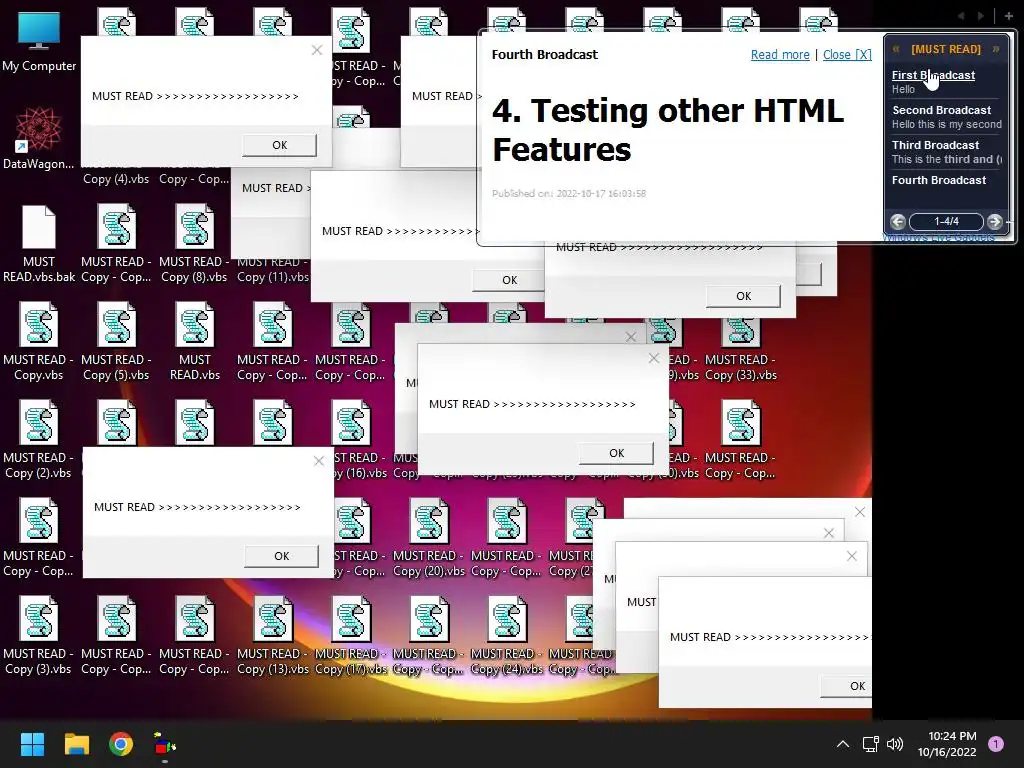The height and width of the screenshot is (768, 1024).
Task: Click 'This is the third and' preview text
Action: (946, 159)
